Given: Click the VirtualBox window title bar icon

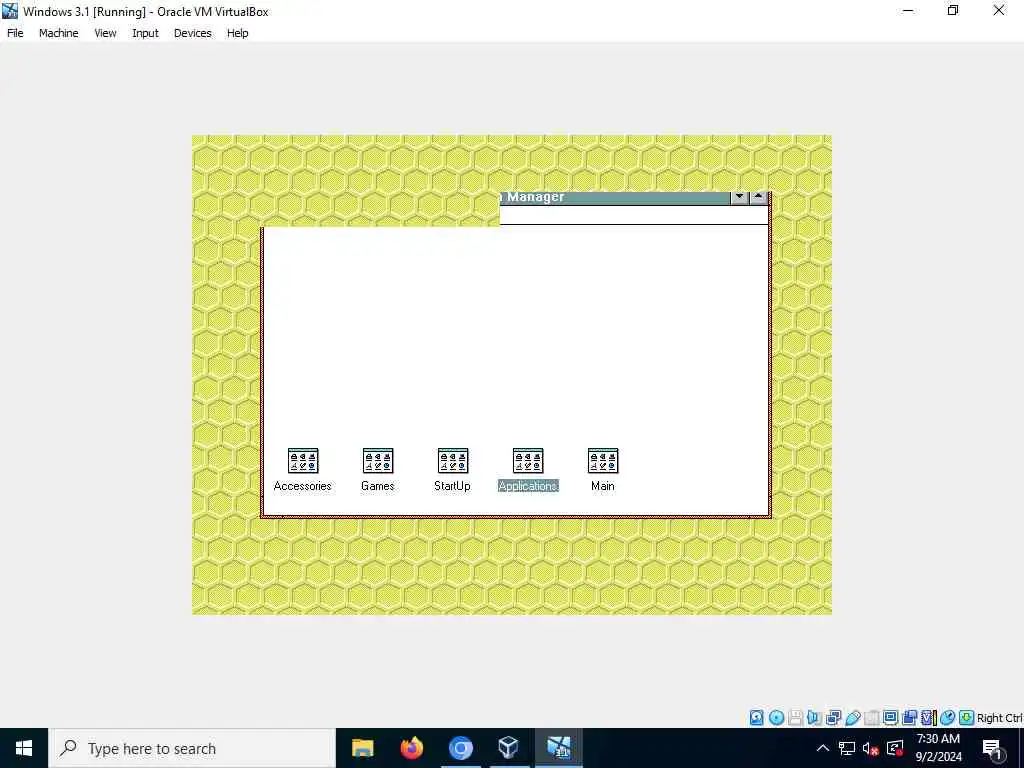Looking at the screenshot, I should point(10,11).
